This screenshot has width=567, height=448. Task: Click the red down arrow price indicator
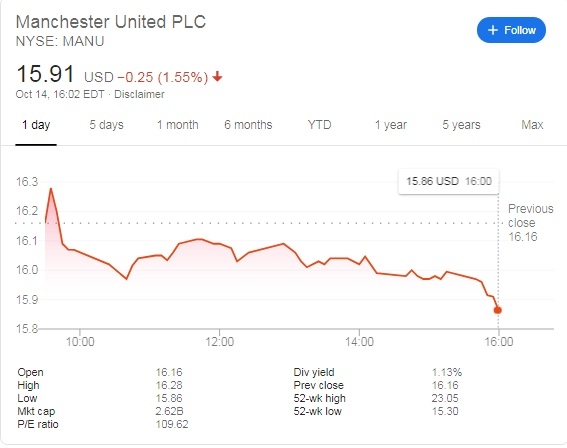(x=217, y=77)
